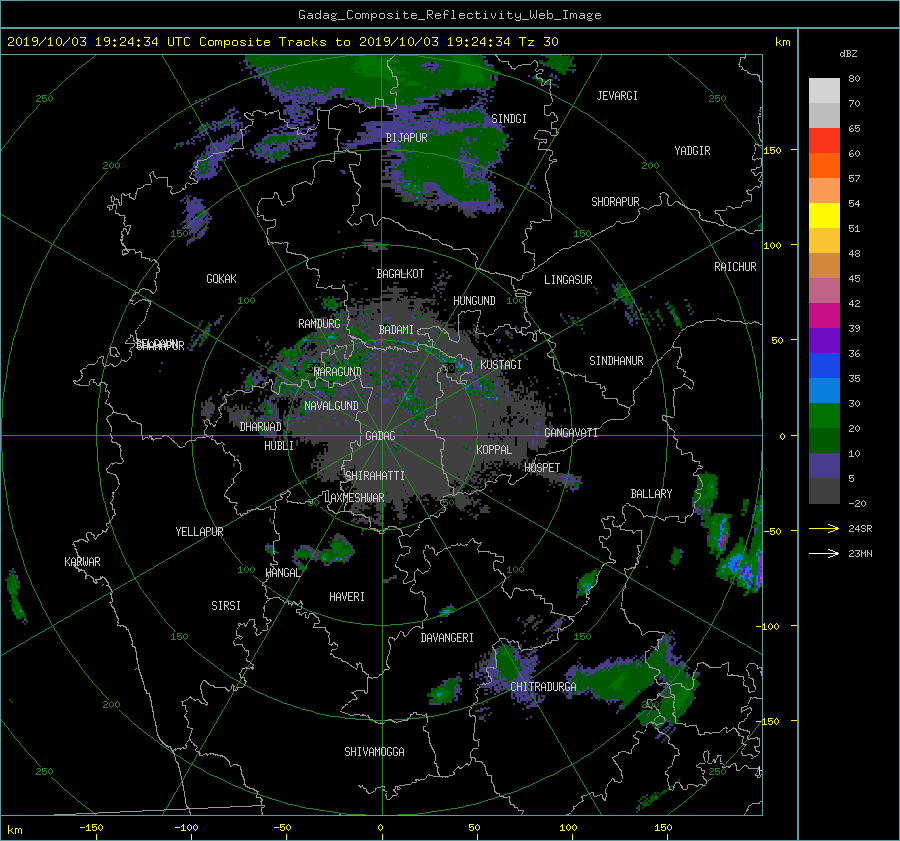The height and width of the screenshot is (841, 900).
Task: Click the RAMDURG city label
Action: [x=319, y=324]
